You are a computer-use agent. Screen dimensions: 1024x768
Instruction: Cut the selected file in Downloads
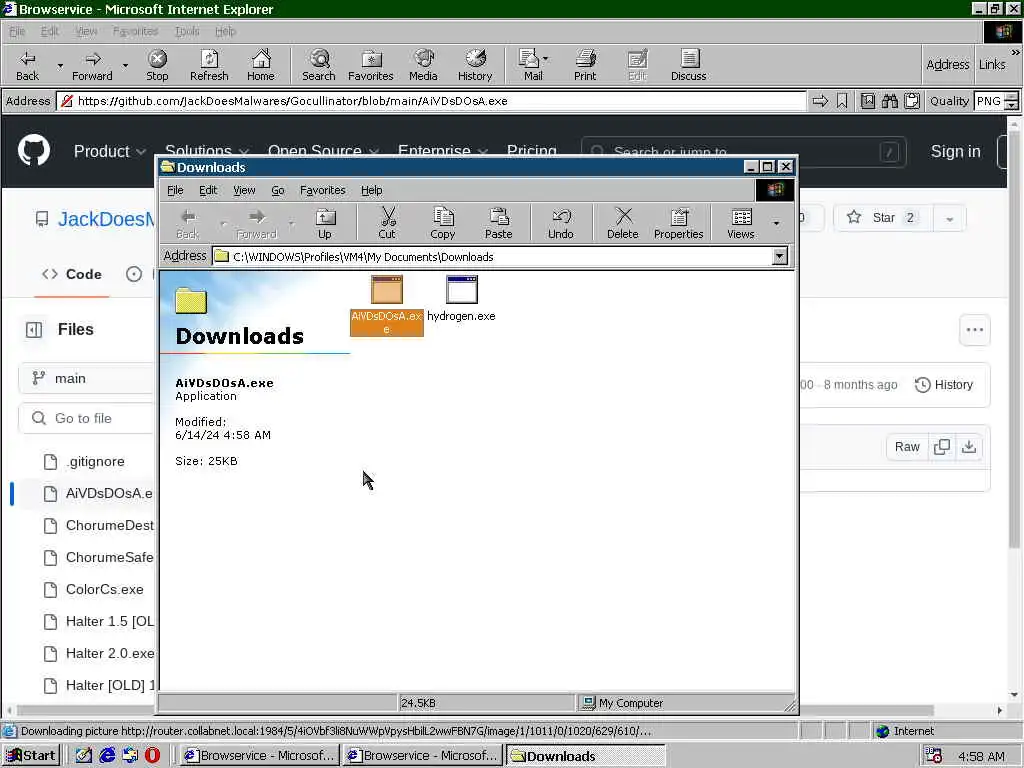[387, 224]
